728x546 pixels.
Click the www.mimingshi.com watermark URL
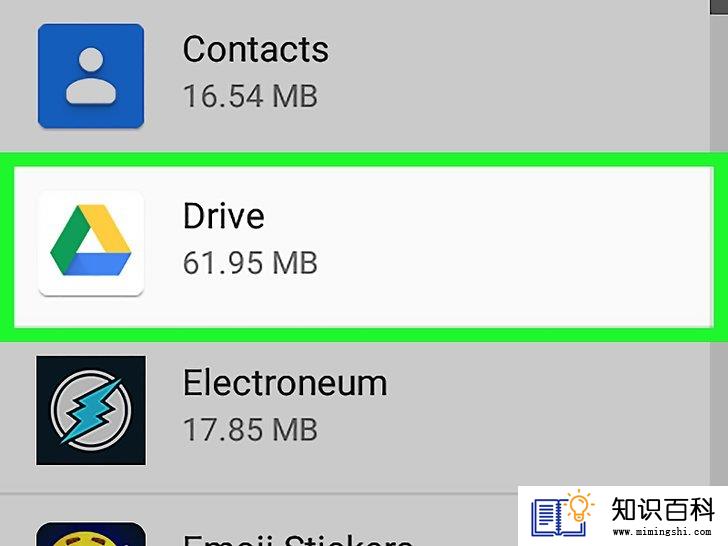tap(662, 531)
